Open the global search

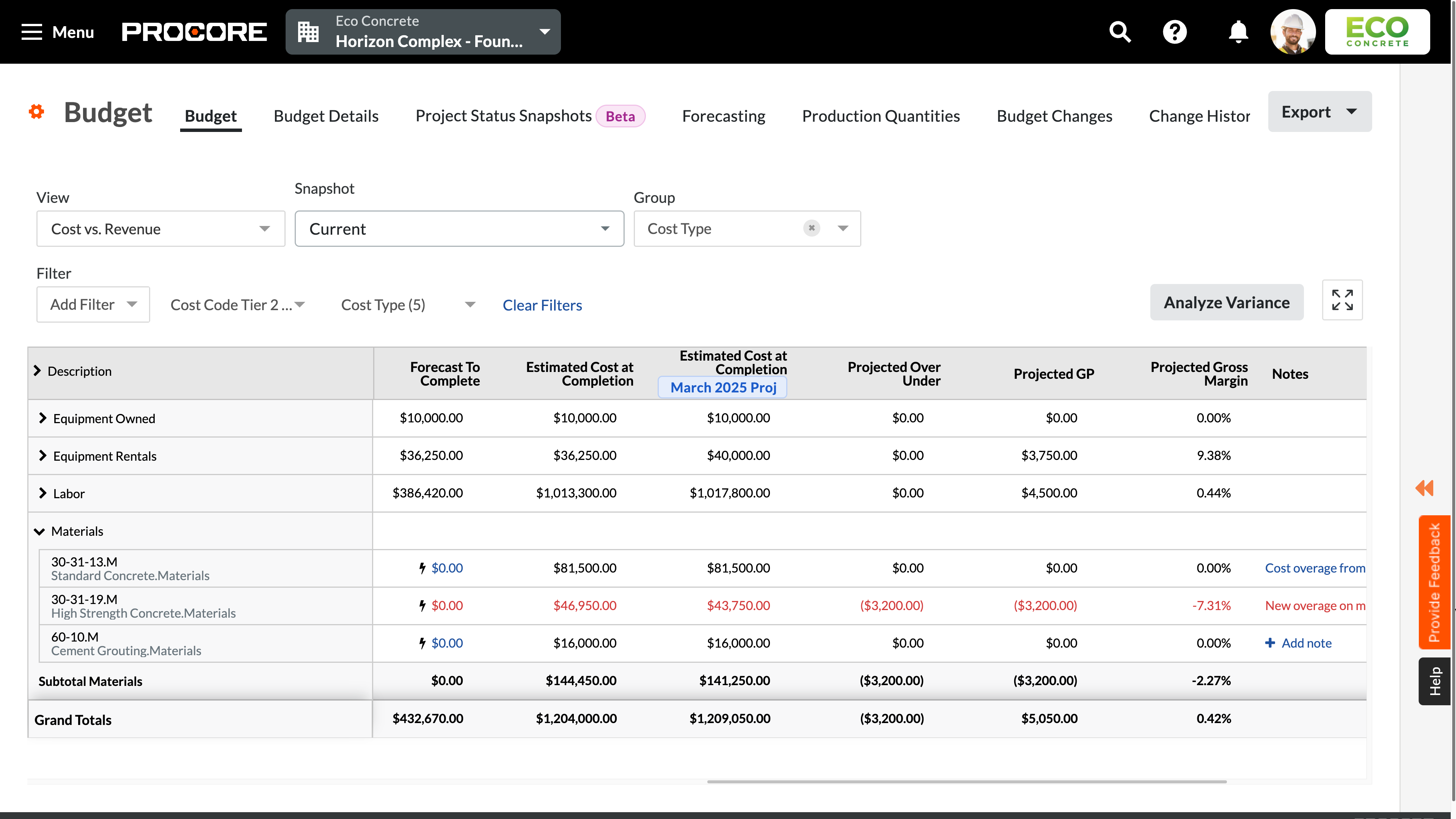tap(1120, 31)
